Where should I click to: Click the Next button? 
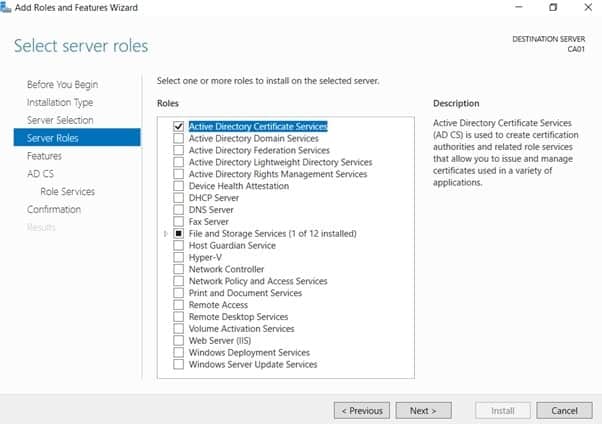[x=423, y=410]
